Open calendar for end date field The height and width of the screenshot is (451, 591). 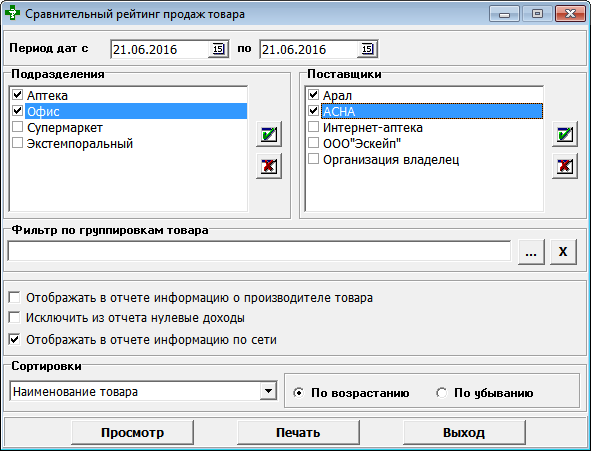pyautogui.click(x=367, y=49)
